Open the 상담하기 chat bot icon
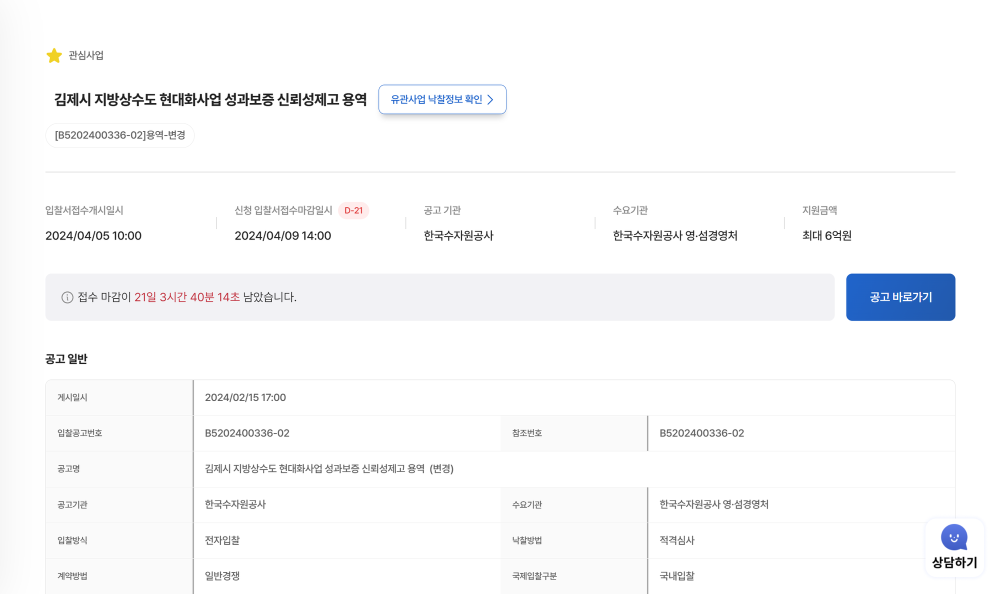Image resolution: width=1000 pixels, height=594 pixels. point(954,538)
